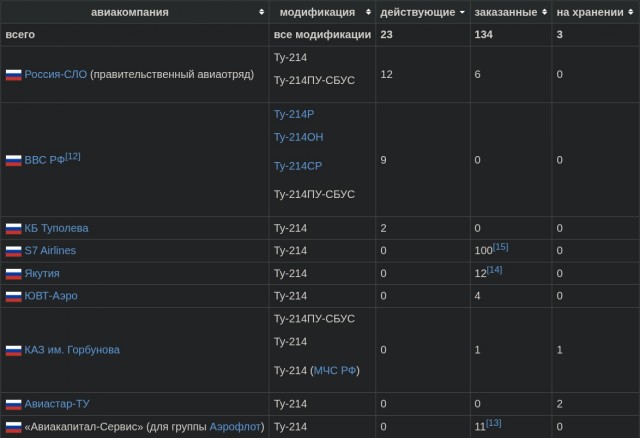Click the flag icon beside Россия-СЛО
The image size is (640, 438).
tap(13, 75)
